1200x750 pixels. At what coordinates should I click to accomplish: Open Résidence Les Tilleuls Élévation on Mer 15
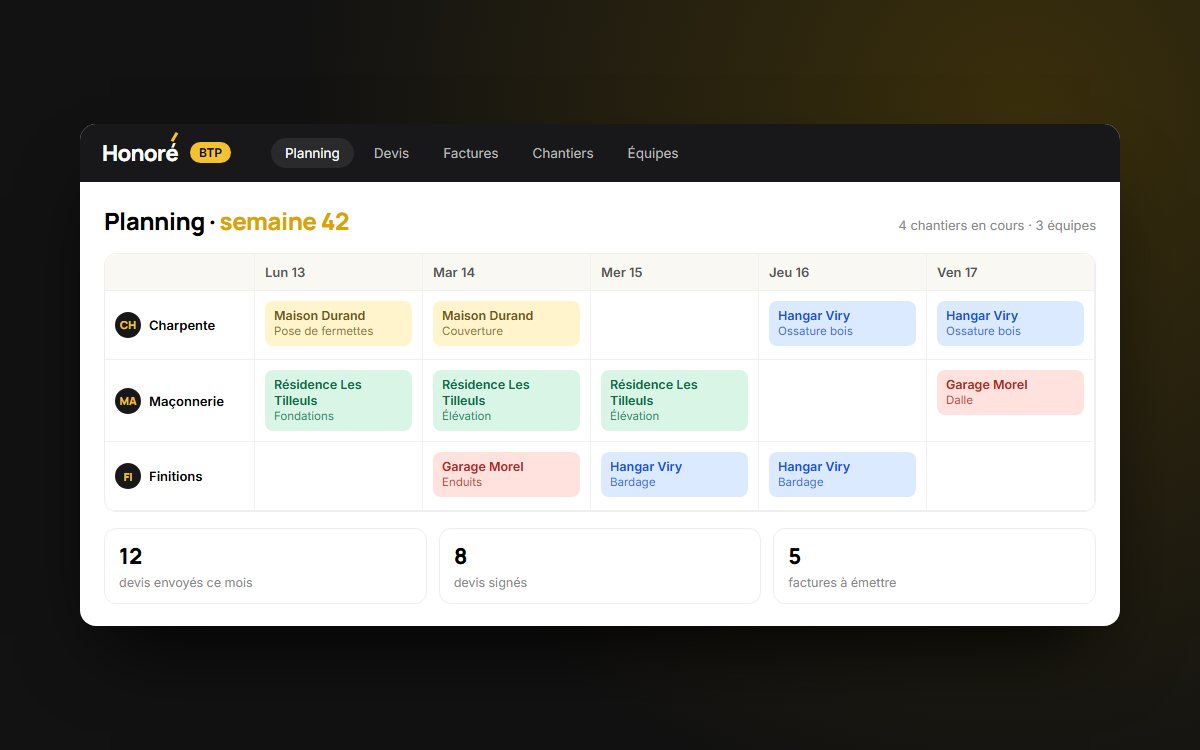pos(674,400)
